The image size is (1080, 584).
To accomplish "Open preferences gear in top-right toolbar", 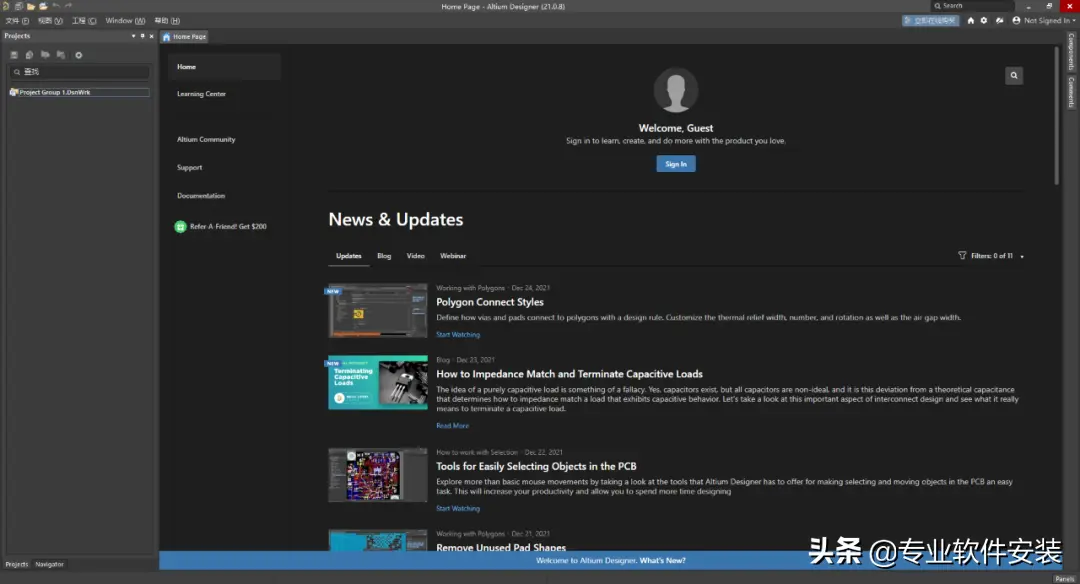I will pos(984,21).
